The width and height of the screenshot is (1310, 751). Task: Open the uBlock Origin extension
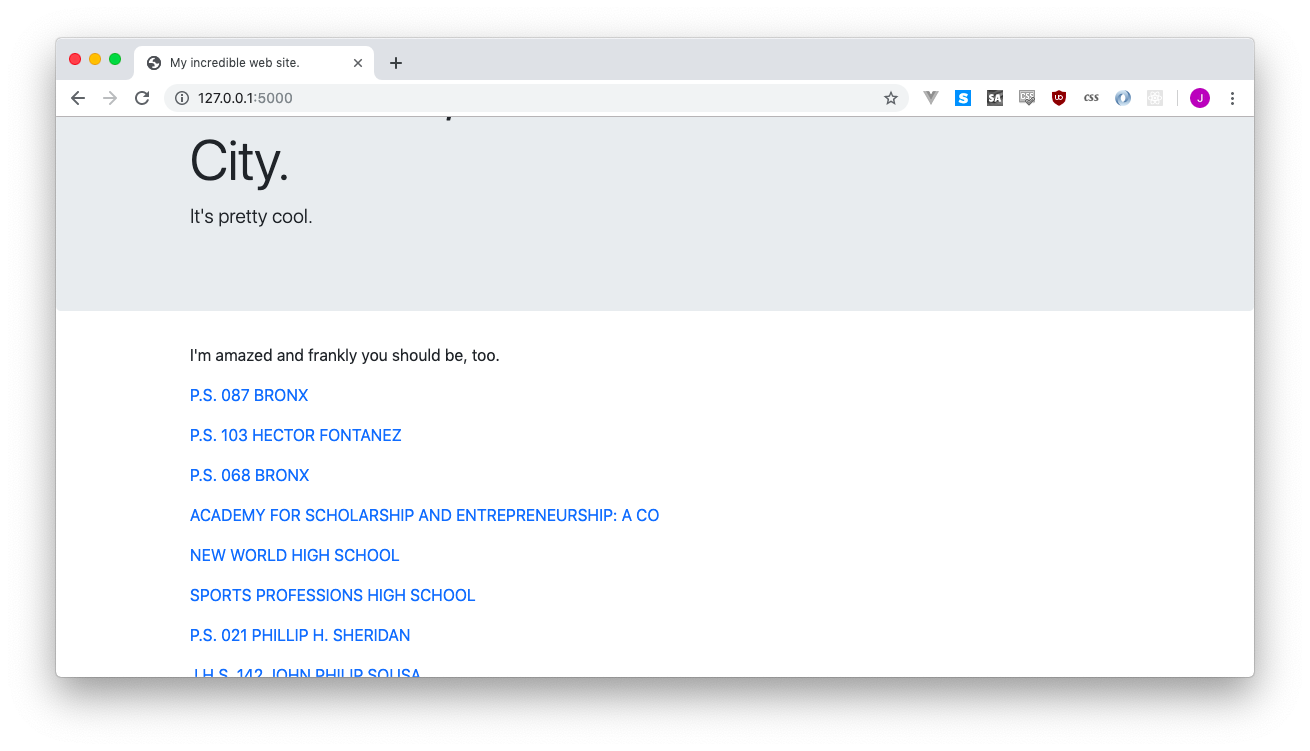[x=1059, y=98]
